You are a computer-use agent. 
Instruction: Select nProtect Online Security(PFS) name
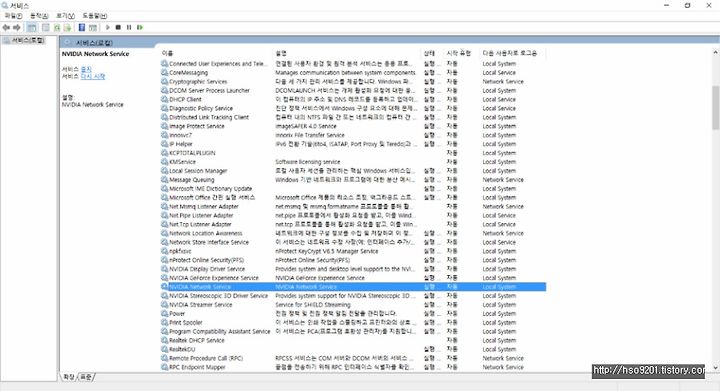(207, 260)
